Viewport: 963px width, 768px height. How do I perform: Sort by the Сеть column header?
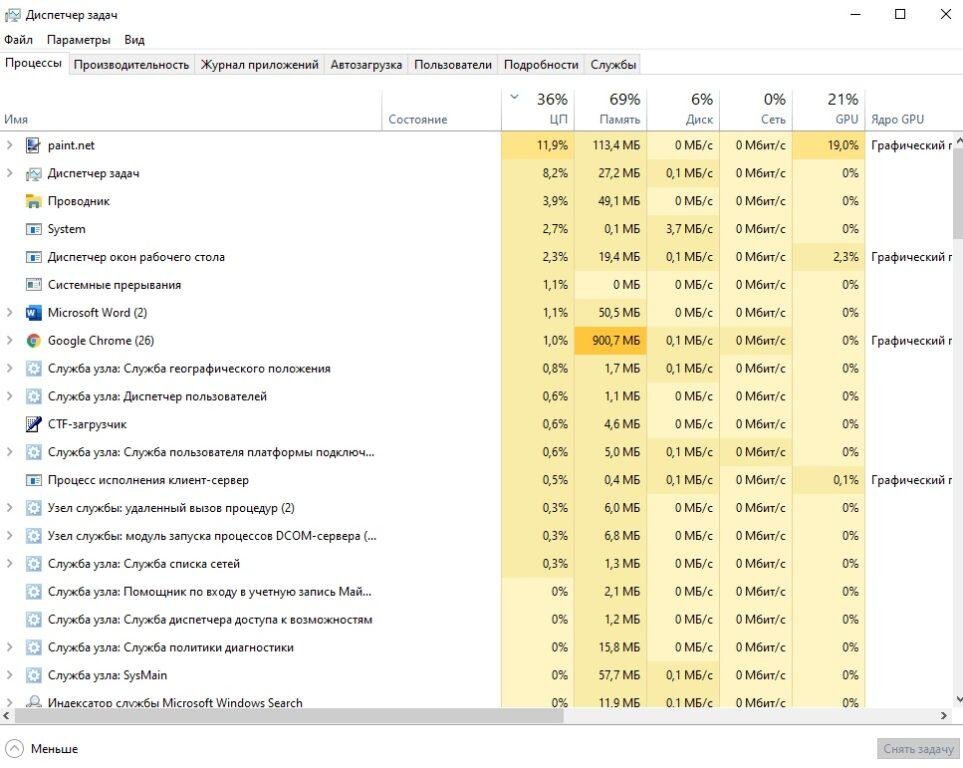[755, 109]
